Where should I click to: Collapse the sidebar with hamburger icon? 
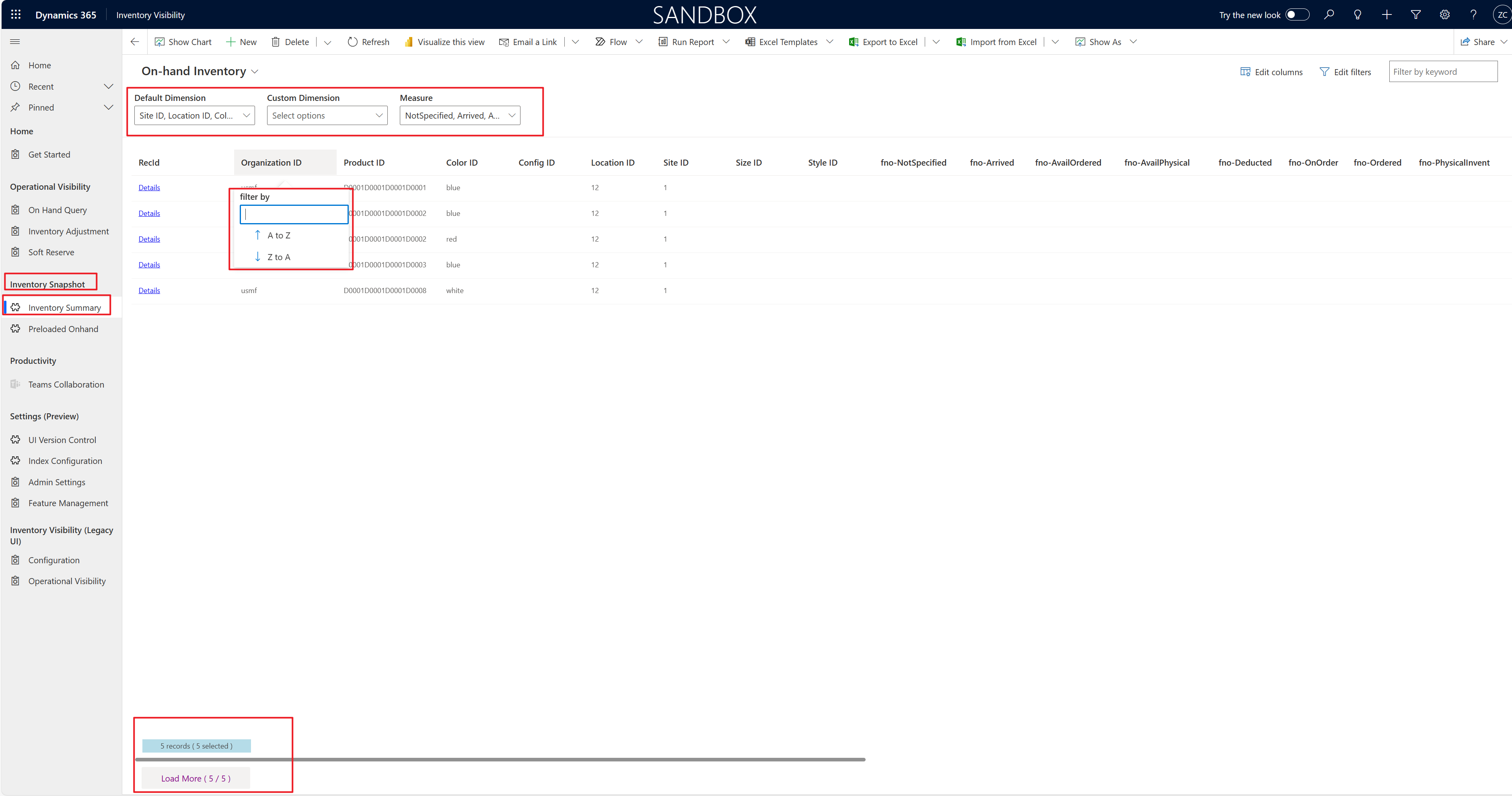(15, 42)
